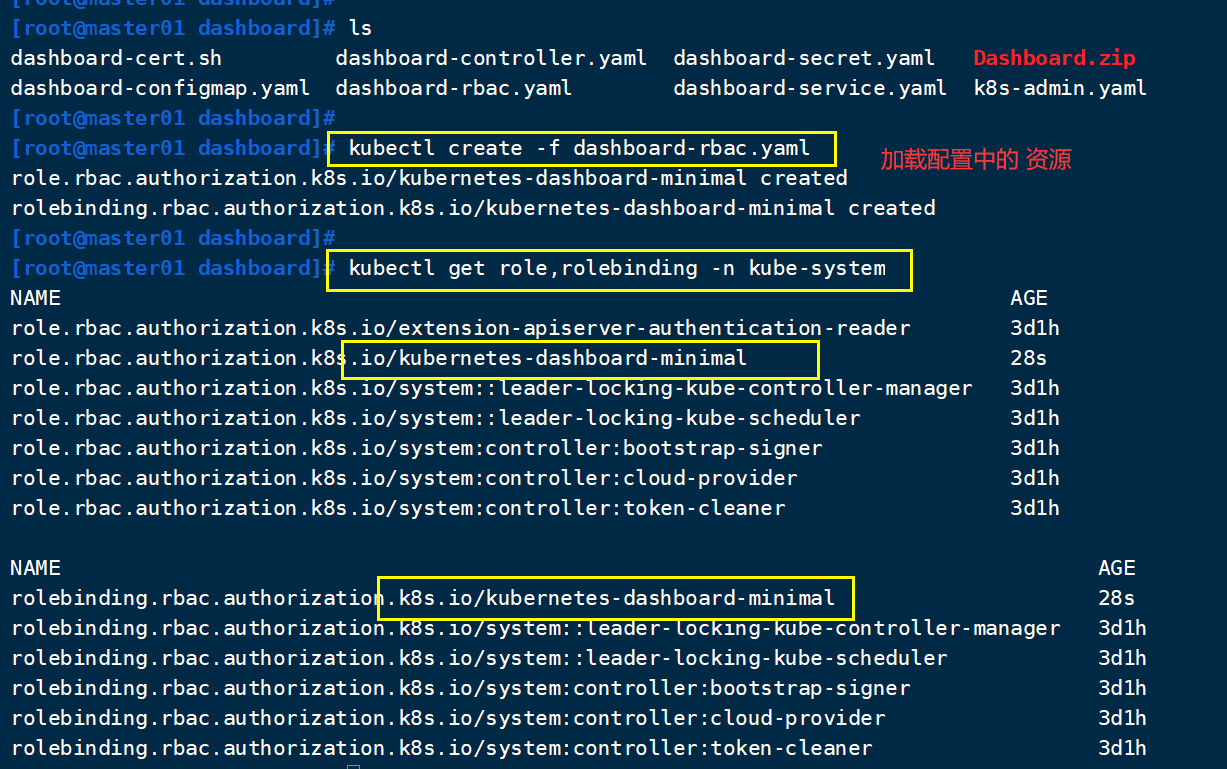Click the 28s age of the rolebinding row
Image resolution: width=1227 pixels, height=769 pixels.
pyautogui.click(x=1117, y=598)
